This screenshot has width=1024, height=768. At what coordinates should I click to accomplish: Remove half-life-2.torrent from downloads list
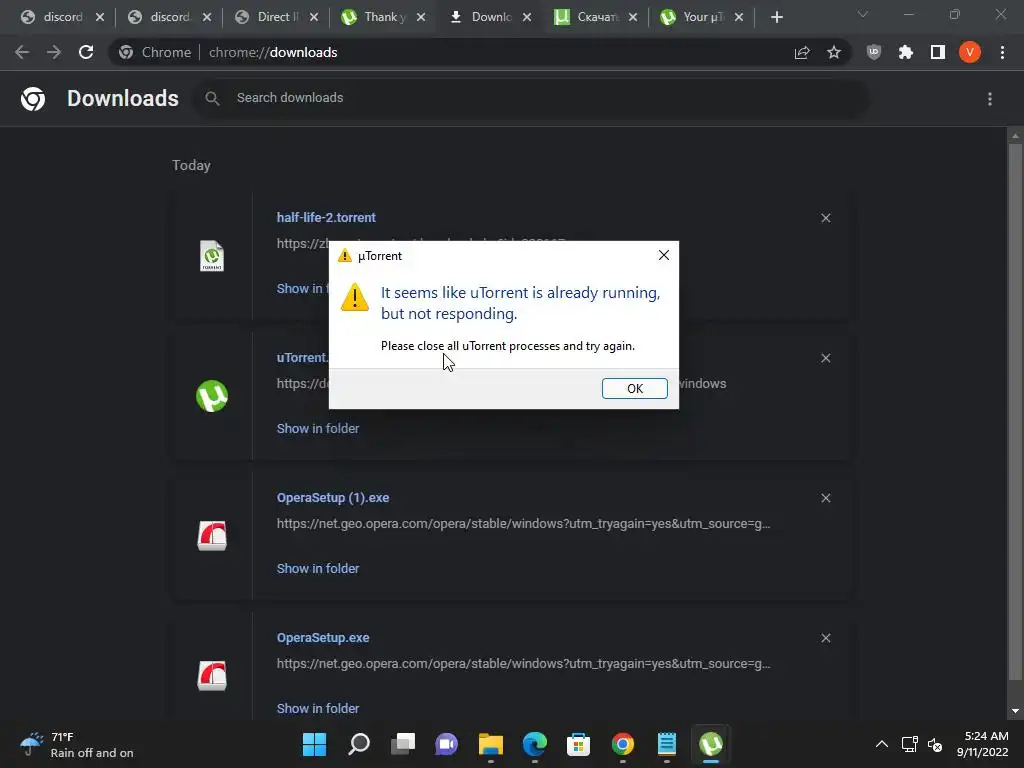coord(825,218)
